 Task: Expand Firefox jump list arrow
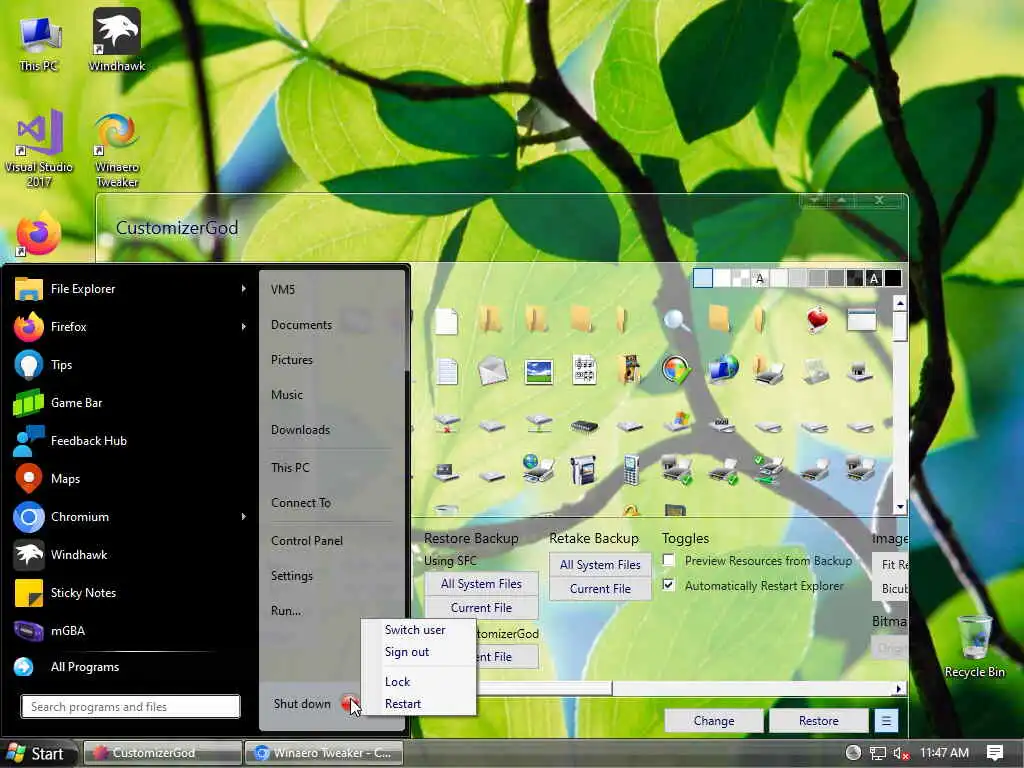[x=244, y=326]
